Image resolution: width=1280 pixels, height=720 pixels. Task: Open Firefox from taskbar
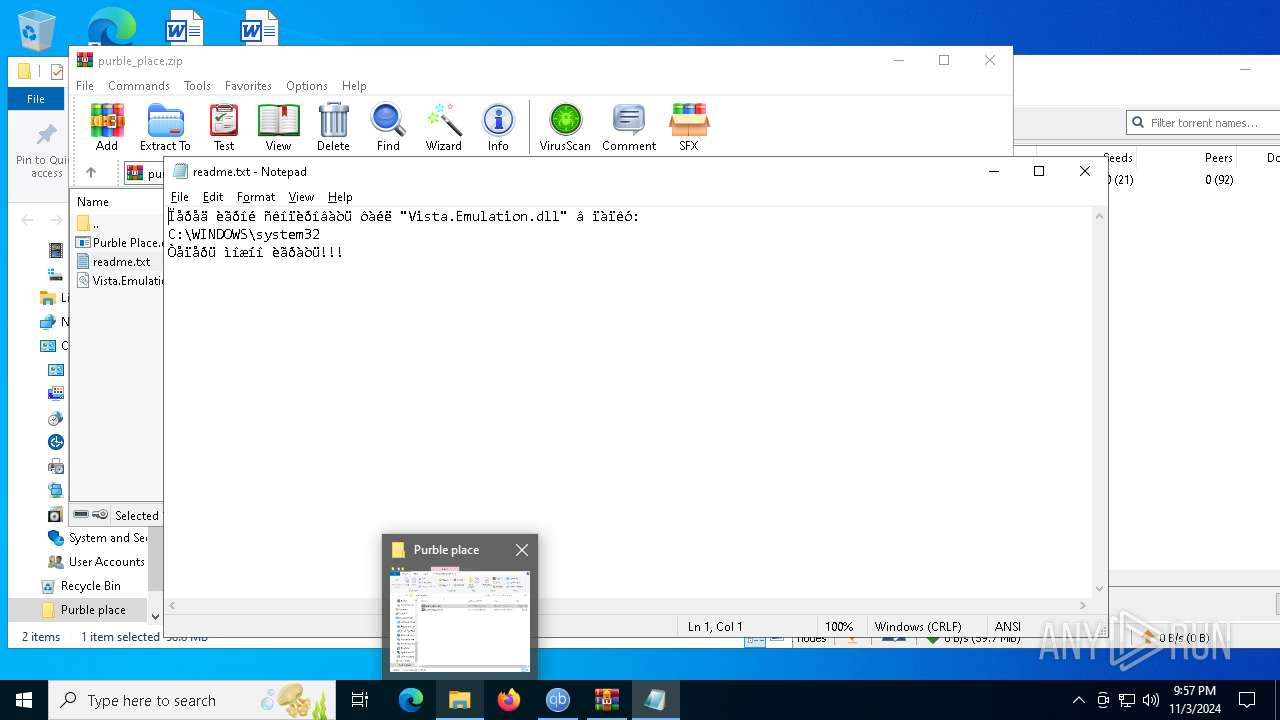click(x=509, y=700)
